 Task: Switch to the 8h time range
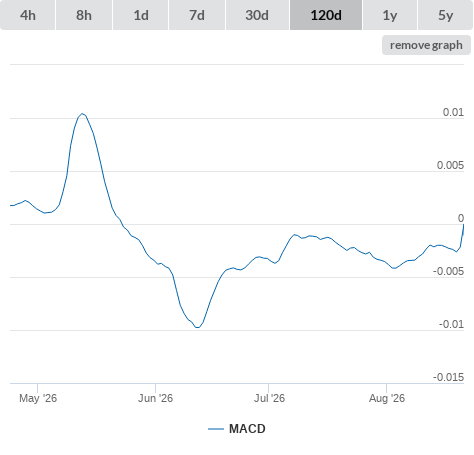click(84, 15)
